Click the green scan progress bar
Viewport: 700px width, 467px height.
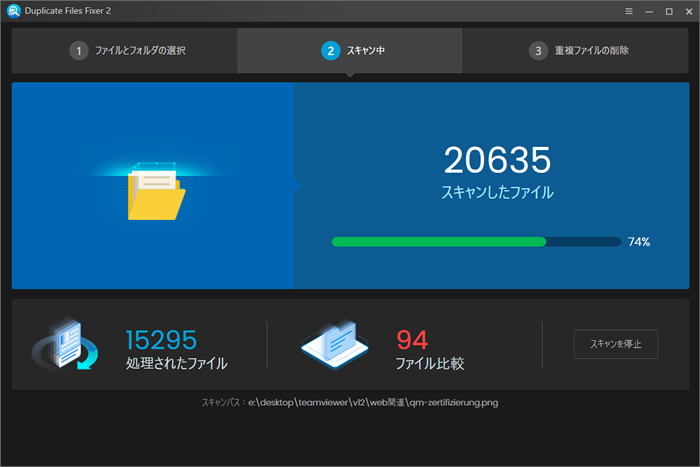click(x=476, y=242)
